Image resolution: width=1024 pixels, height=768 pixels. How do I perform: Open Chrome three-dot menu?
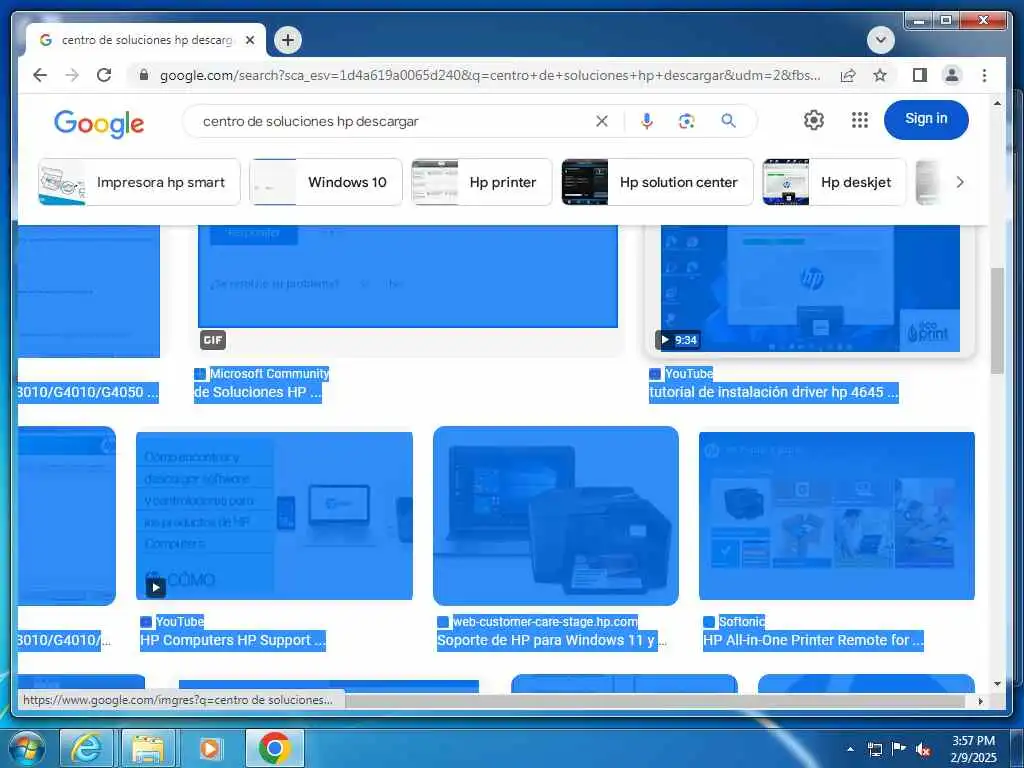984,75
